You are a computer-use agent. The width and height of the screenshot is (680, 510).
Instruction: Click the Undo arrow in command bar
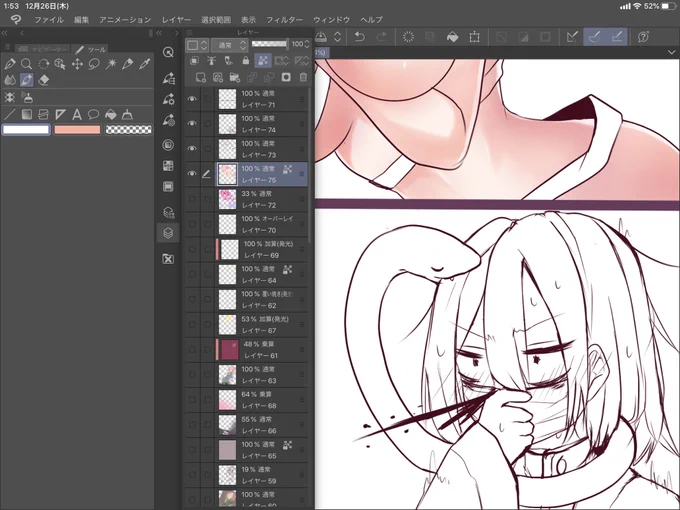pos(359,37)
